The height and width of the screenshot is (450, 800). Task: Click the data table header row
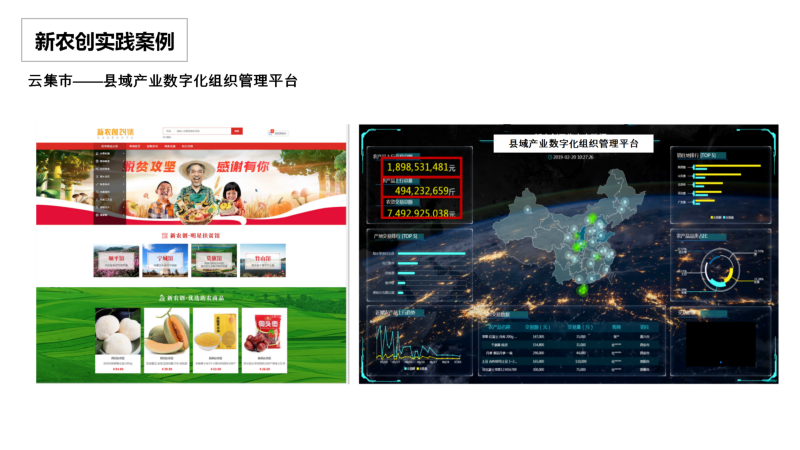tap(569, 327)
